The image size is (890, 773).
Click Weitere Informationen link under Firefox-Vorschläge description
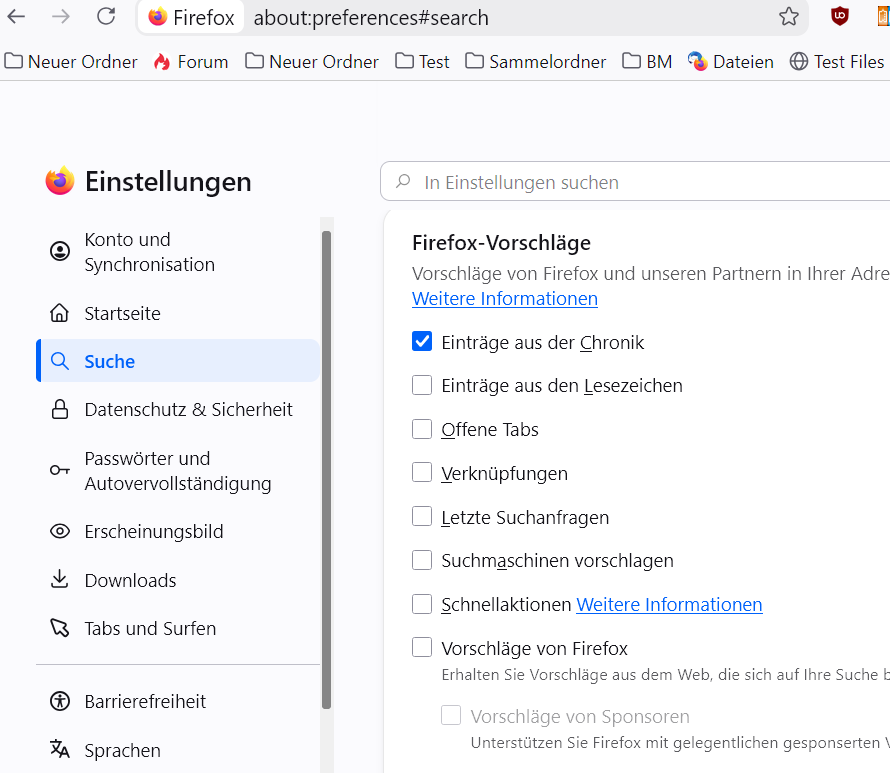(x=505, y=299)
